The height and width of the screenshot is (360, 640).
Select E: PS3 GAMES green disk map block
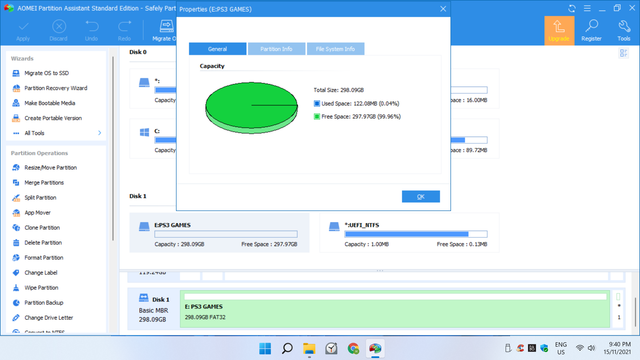coord(395,309)
